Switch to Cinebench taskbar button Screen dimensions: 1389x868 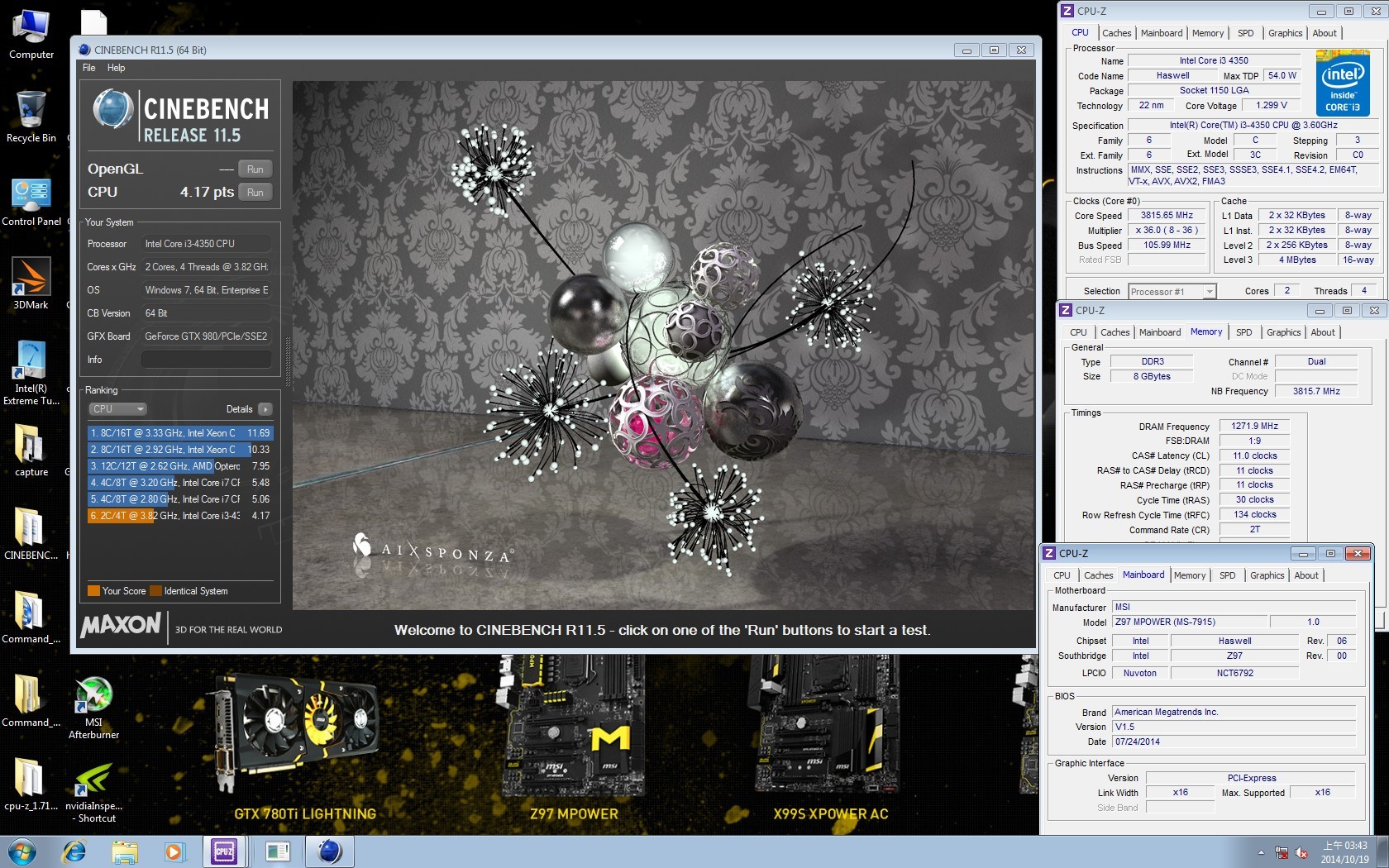click(329, 851)
